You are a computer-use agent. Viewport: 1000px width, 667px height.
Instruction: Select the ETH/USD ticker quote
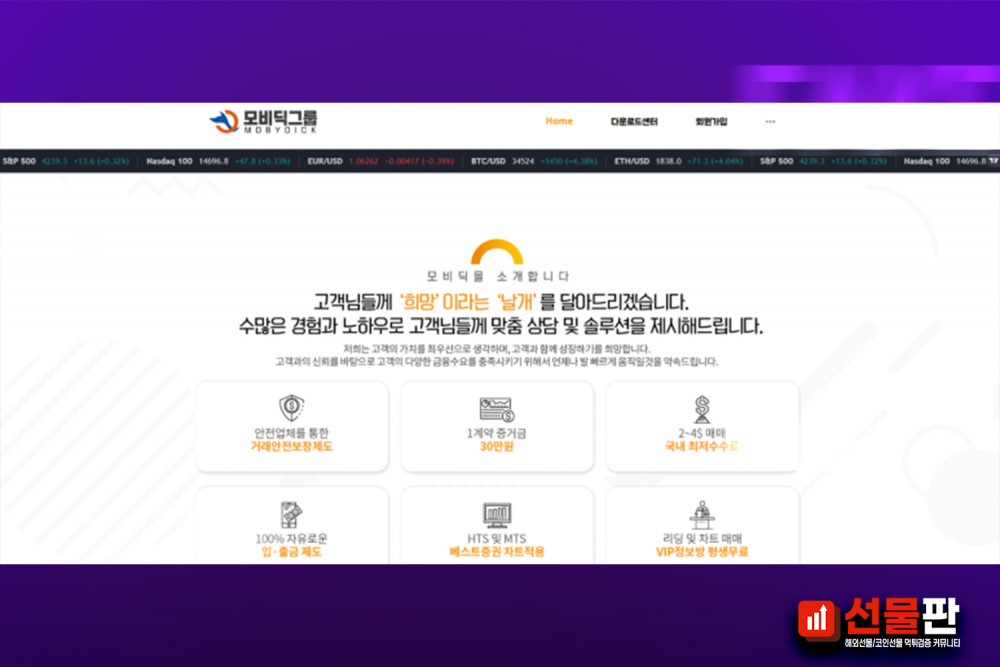coord(677,160)
